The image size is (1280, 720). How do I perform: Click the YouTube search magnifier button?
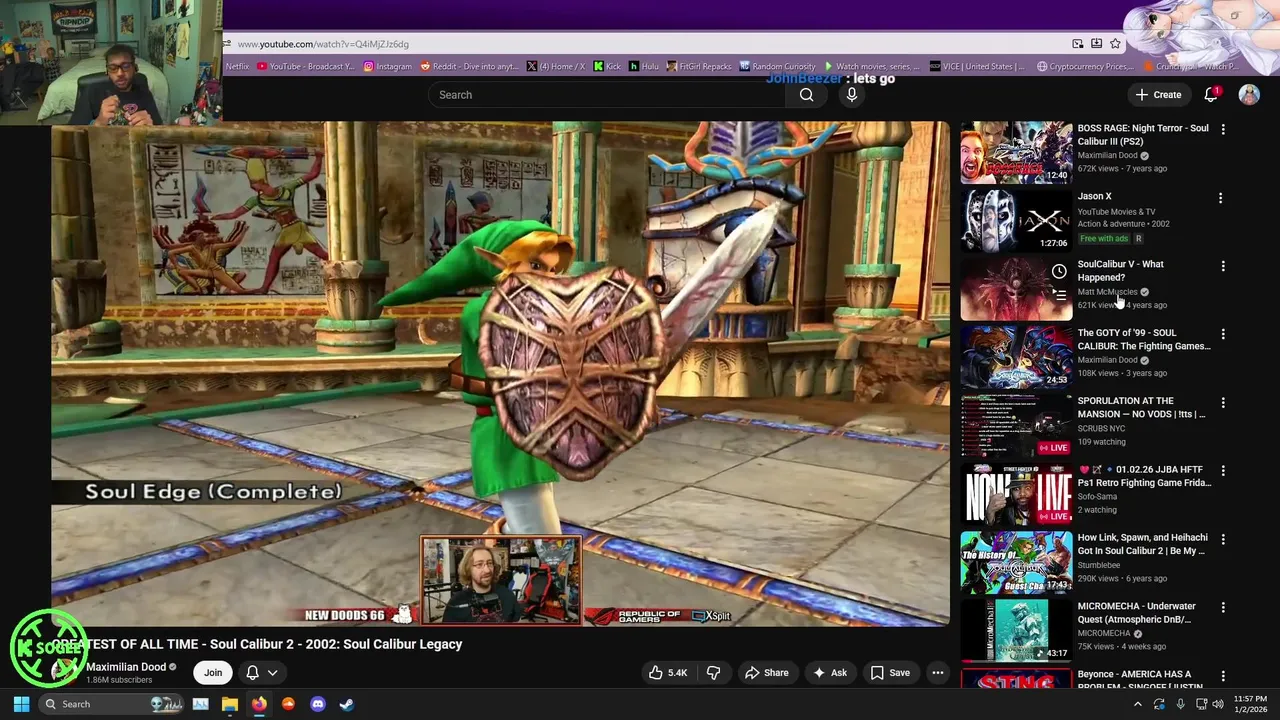pyautogui.click(x=806, y=95)
